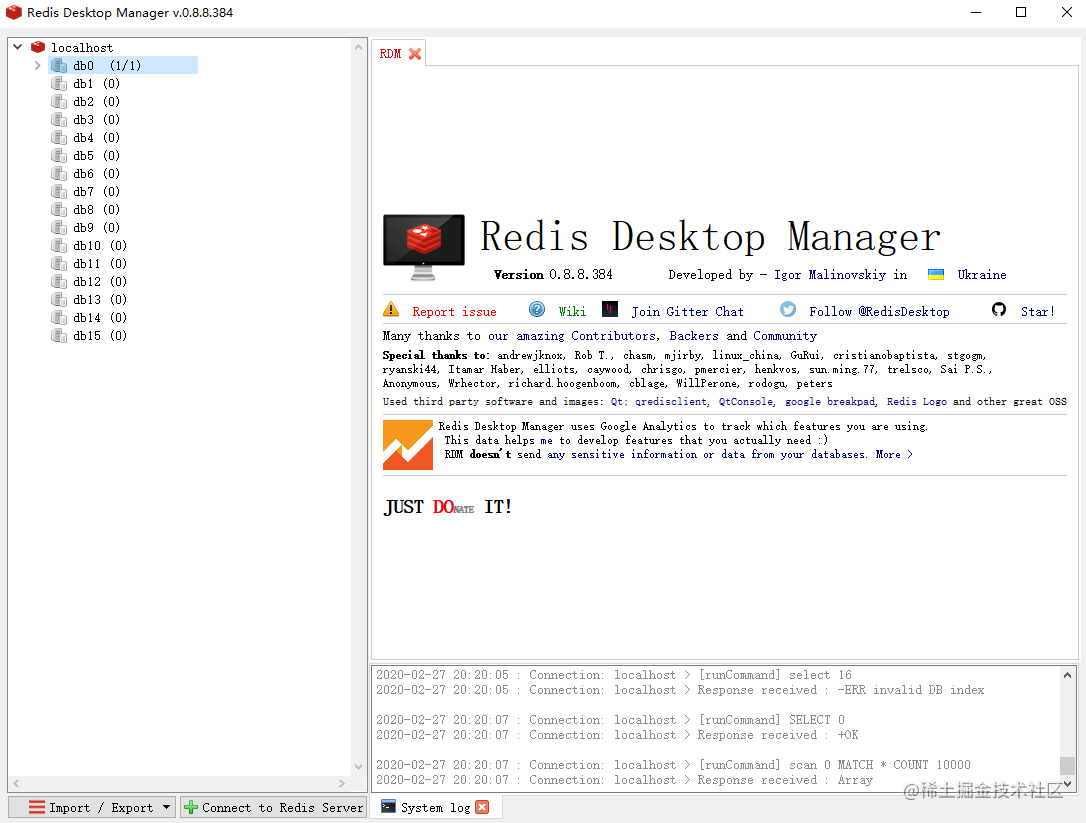Click Connect to Redis Server button
This screenshot has width=1086, height=823.
tap(273, 807)
